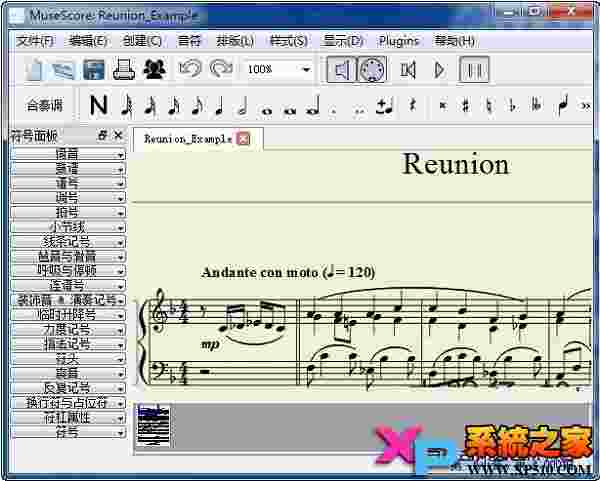Rewind playback to the start

(x=408, y=70)
